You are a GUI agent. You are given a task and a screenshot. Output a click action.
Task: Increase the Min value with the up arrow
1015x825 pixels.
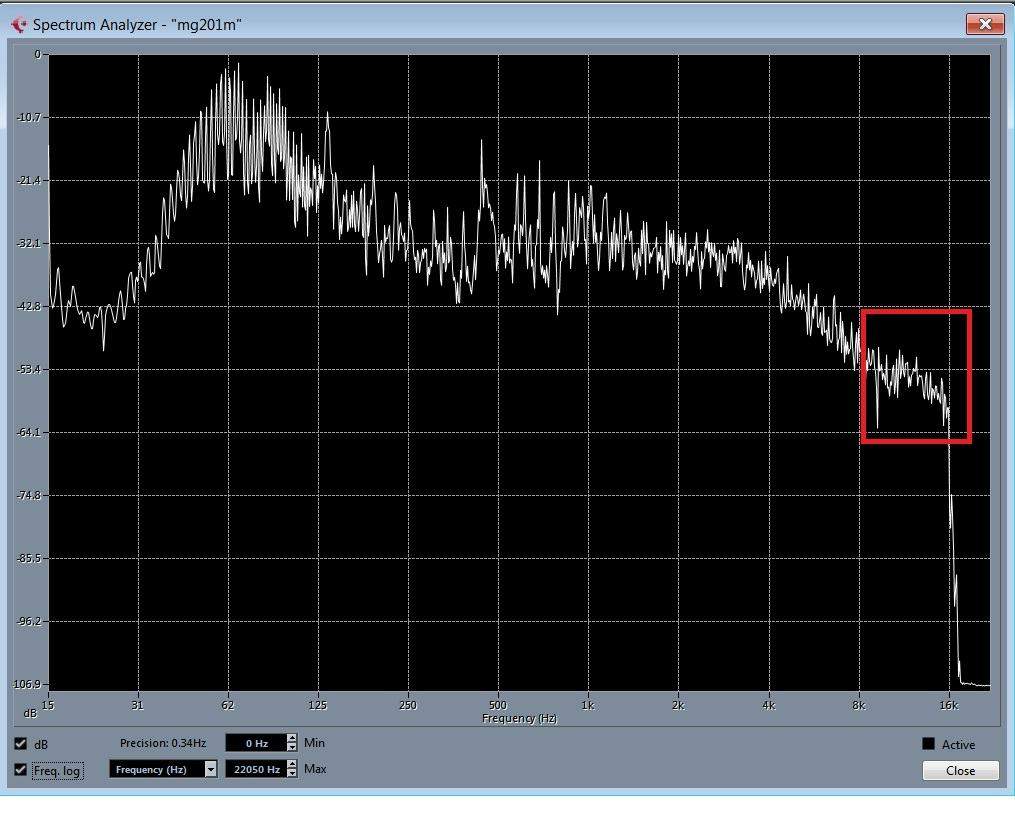[x=292, y=739]
